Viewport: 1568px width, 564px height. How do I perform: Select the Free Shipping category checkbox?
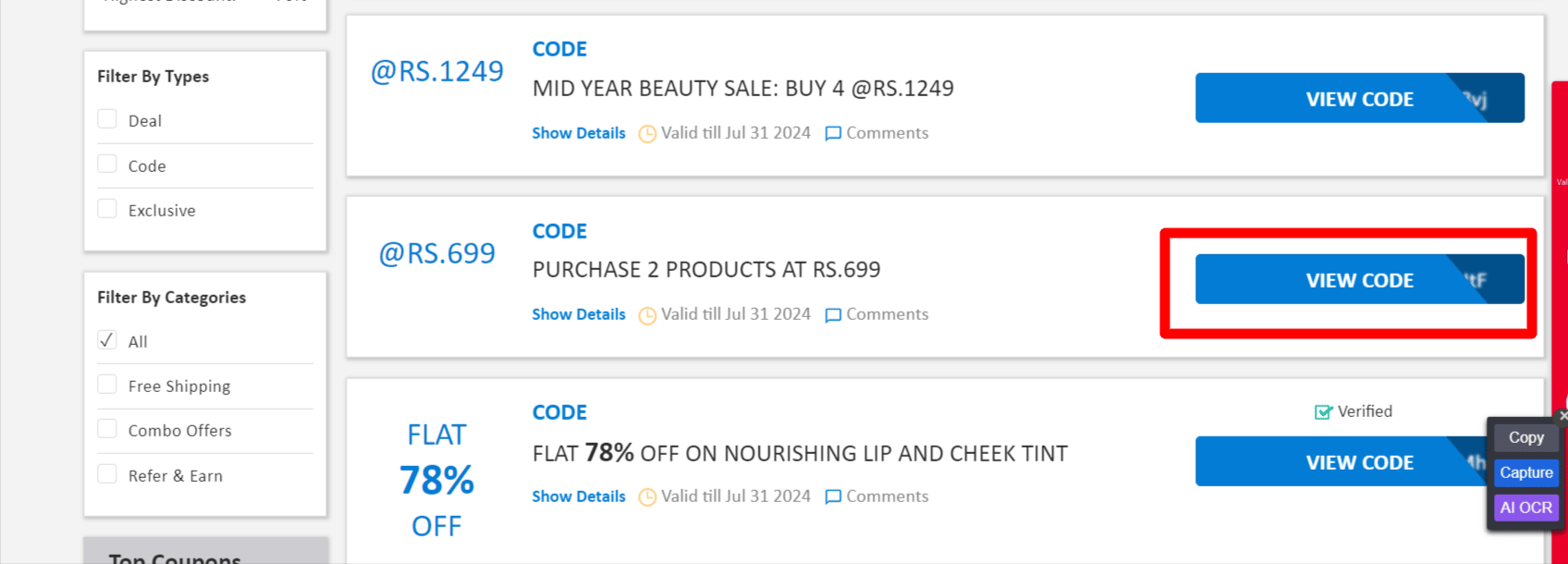pyautogui.click(x=107, y=385)
